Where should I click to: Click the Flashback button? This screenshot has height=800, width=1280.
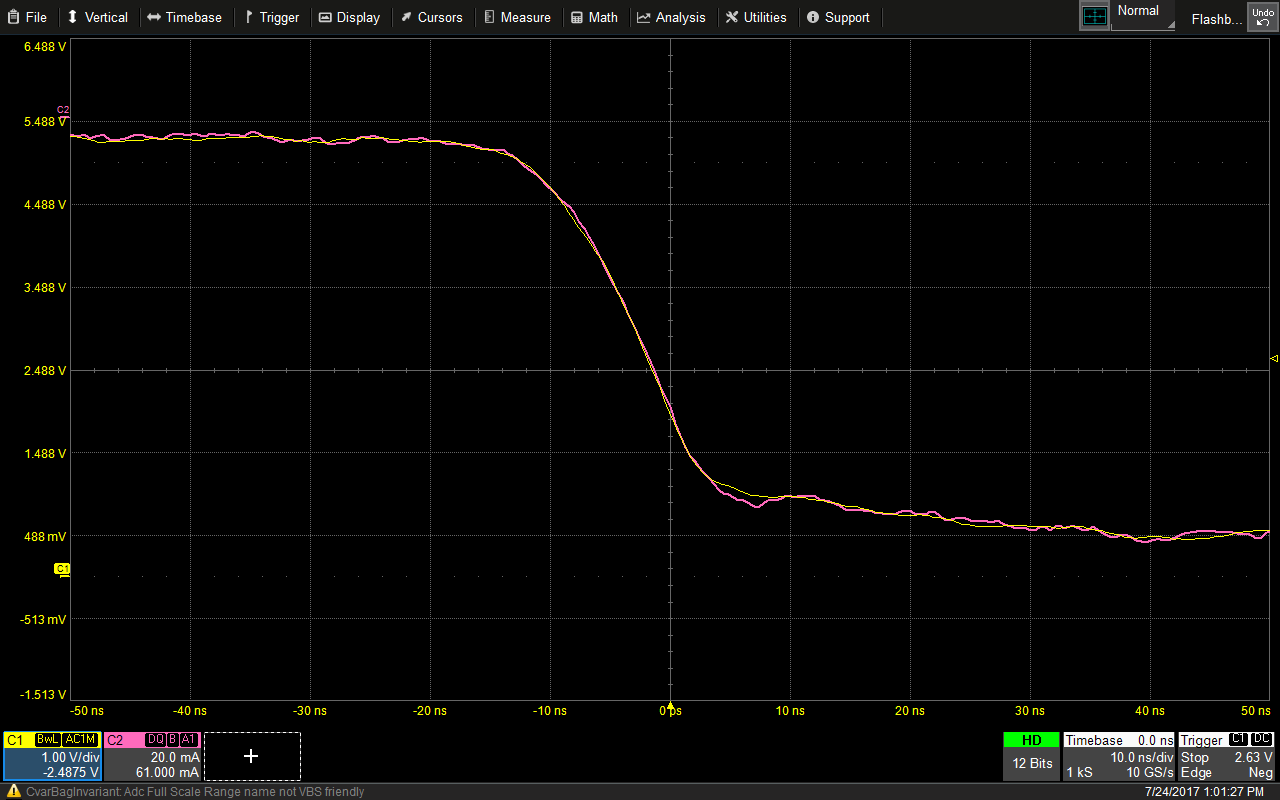coord(1215,19)
